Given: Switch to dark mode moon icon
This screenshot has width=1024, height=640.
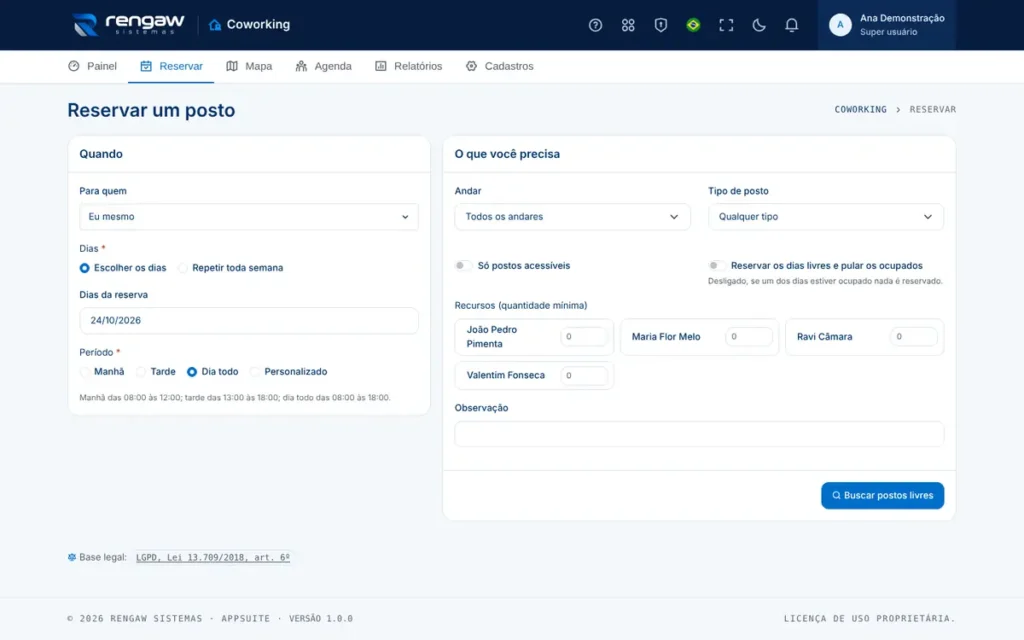Looking at the screenshot, I should 758,25.
